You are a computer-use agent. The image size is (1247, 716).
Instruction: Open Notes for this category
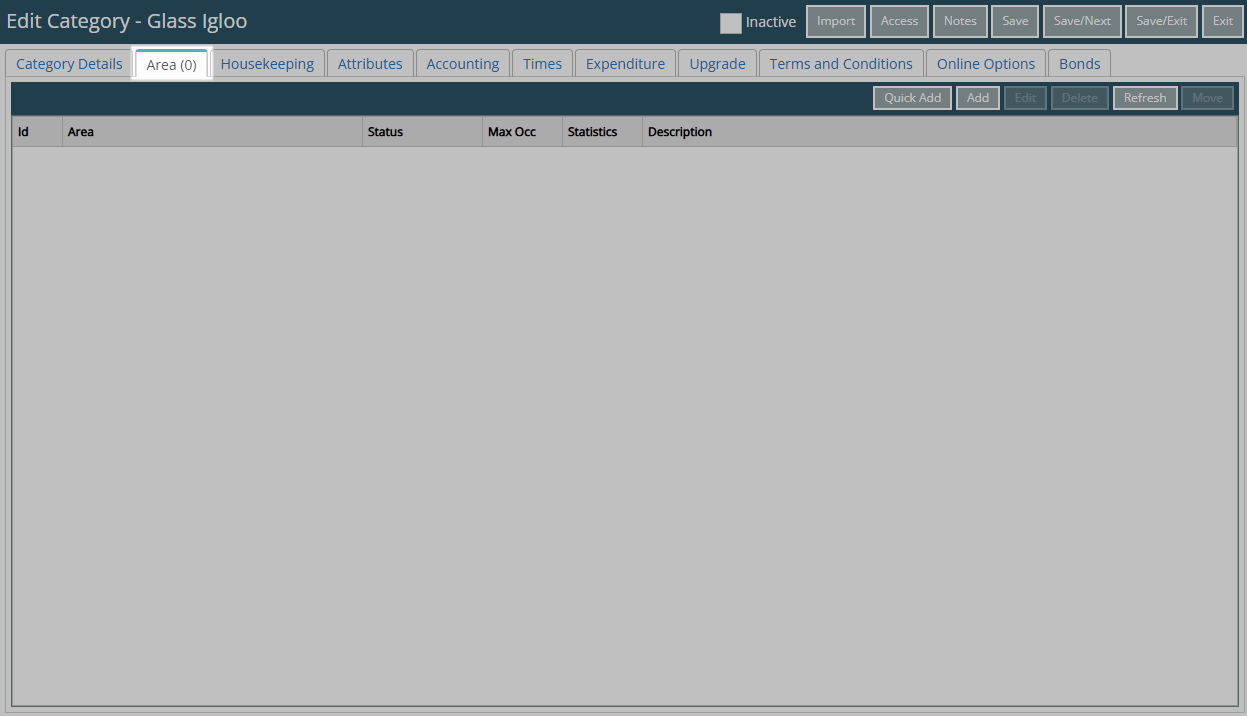[x=960, y=21]
